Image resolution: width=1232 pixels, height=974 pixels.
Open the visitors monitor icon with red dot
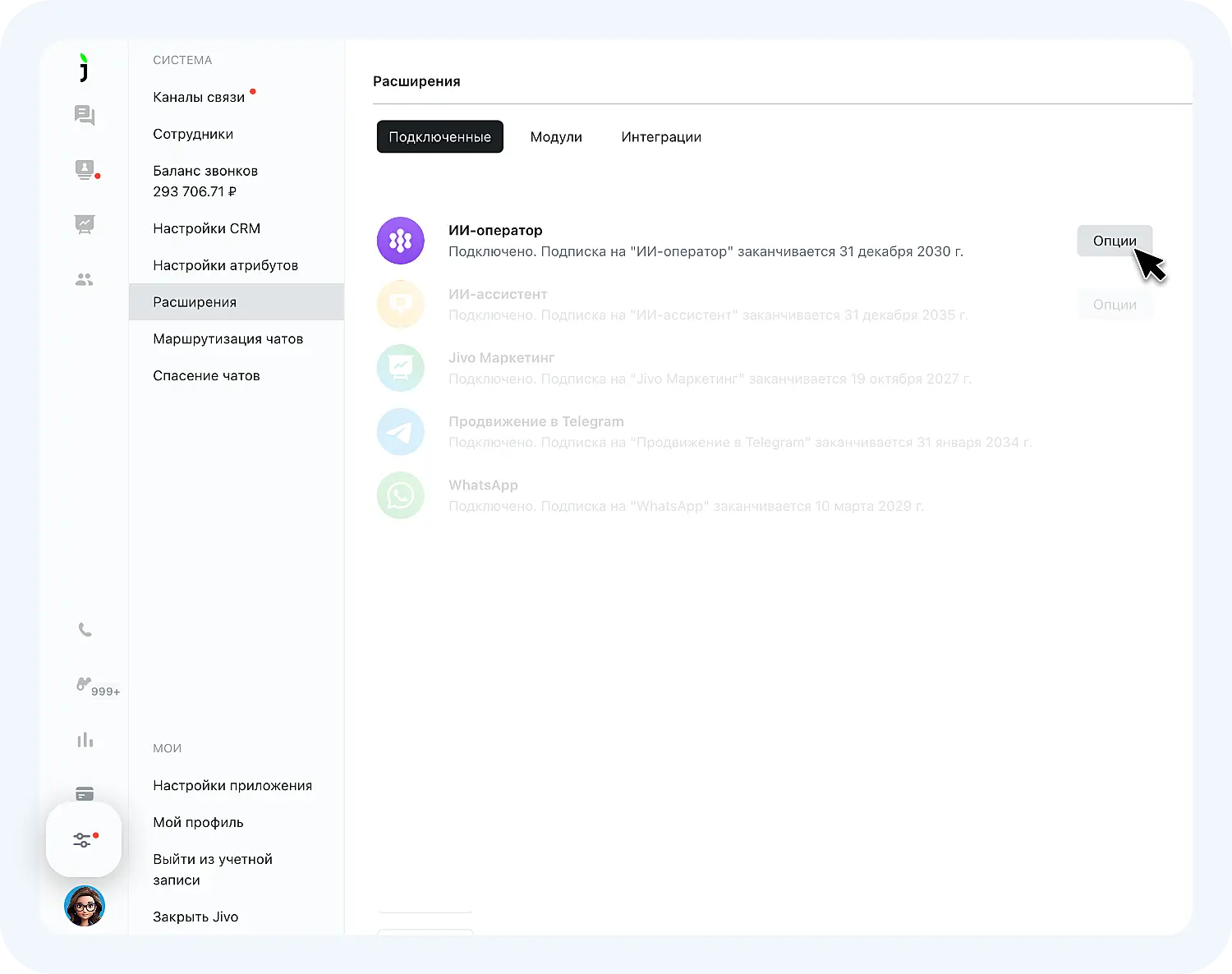point(85,170)
